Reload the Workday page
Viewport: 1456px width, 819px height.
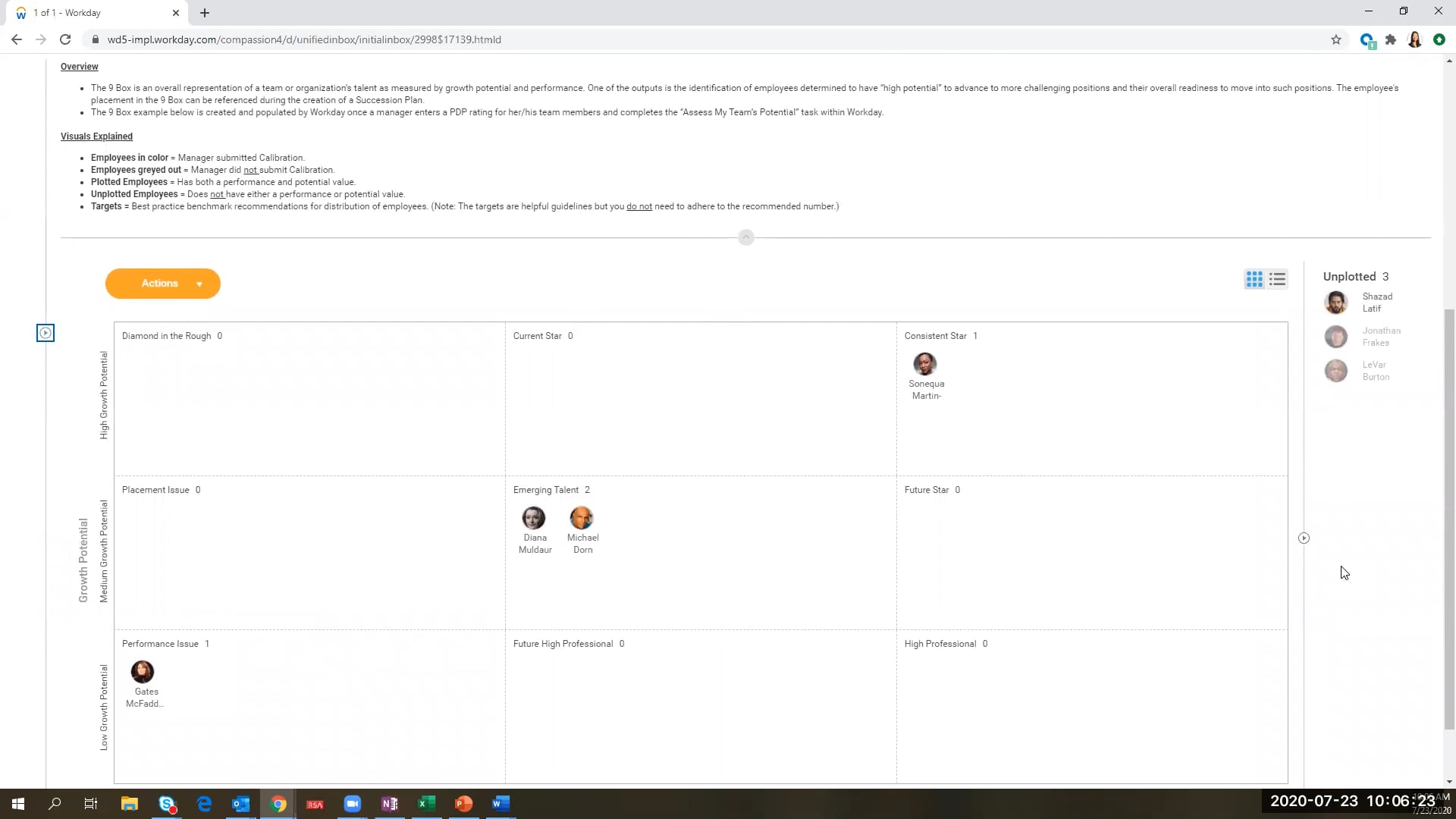pyautogui.click(x=65, y=39)
